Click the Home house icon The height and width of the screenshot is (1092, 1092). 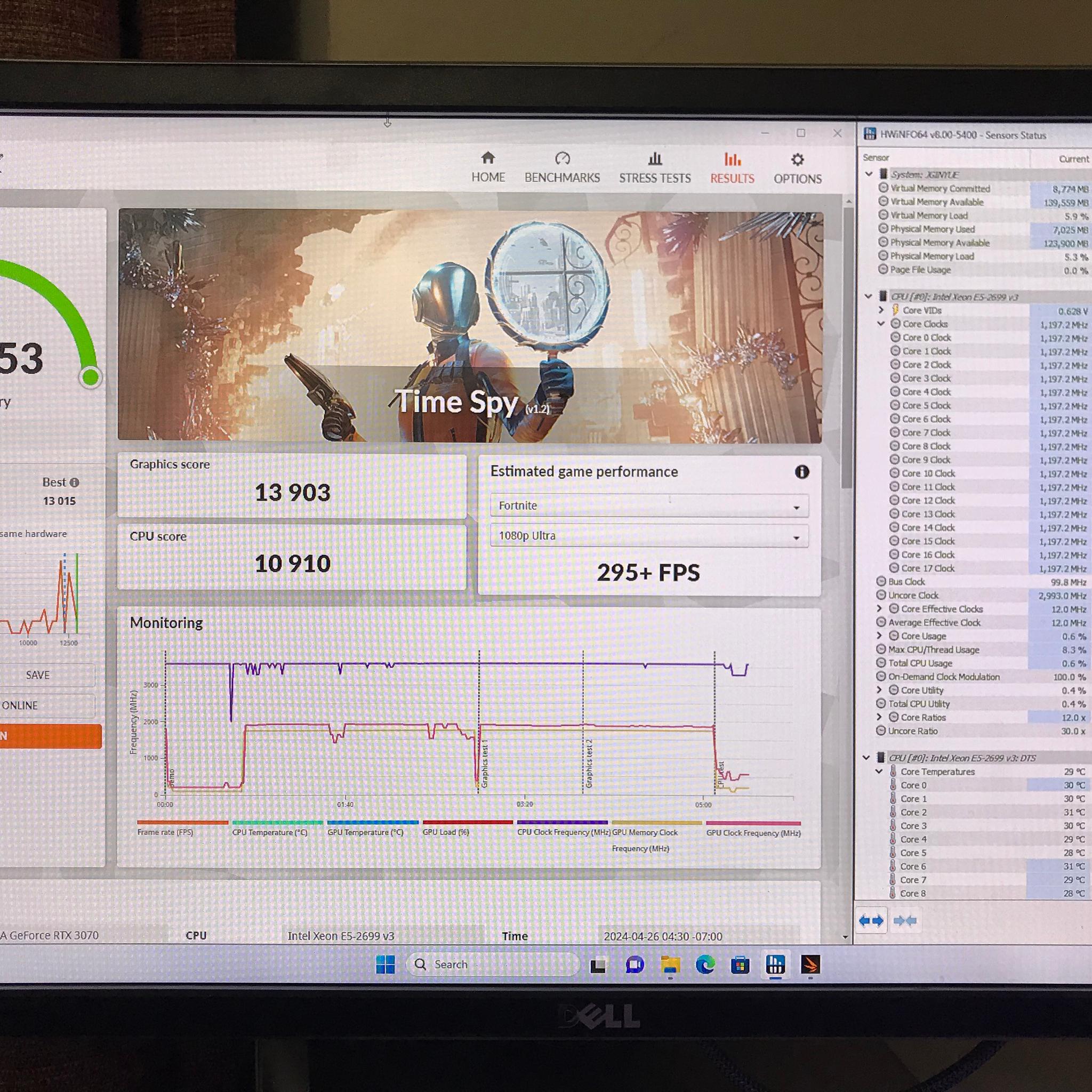488,158
